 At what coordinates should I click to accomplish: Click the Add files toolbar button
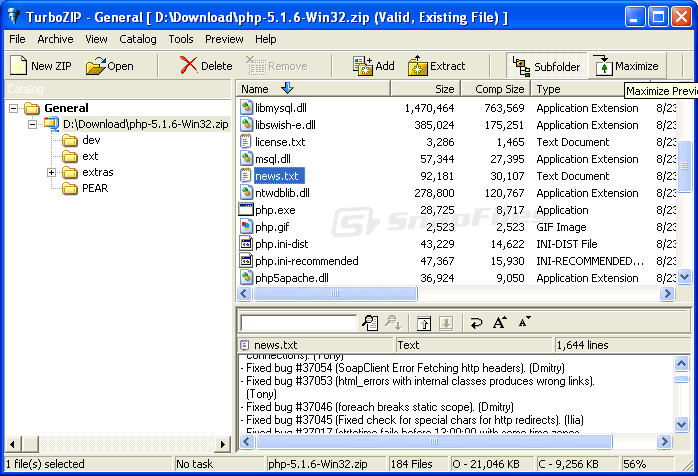[373, 66]
